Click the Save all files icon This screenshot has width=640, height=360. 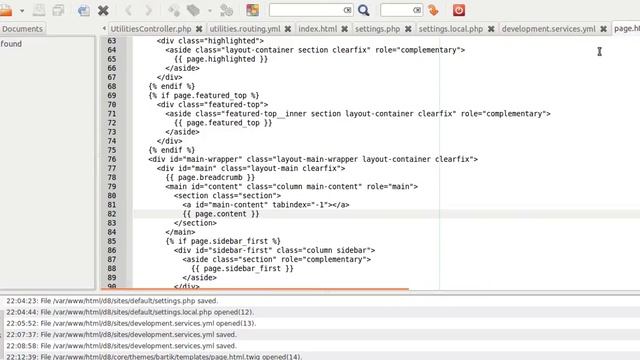pos(58,10)
